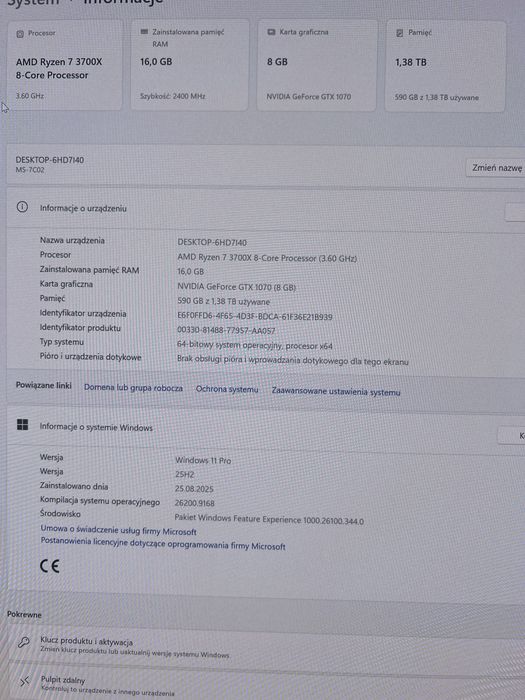This screenshot has width=525, height=700.
Task: Click the key icon beside Klucz produktu i aktywacja
Action: tap(24, 642)
